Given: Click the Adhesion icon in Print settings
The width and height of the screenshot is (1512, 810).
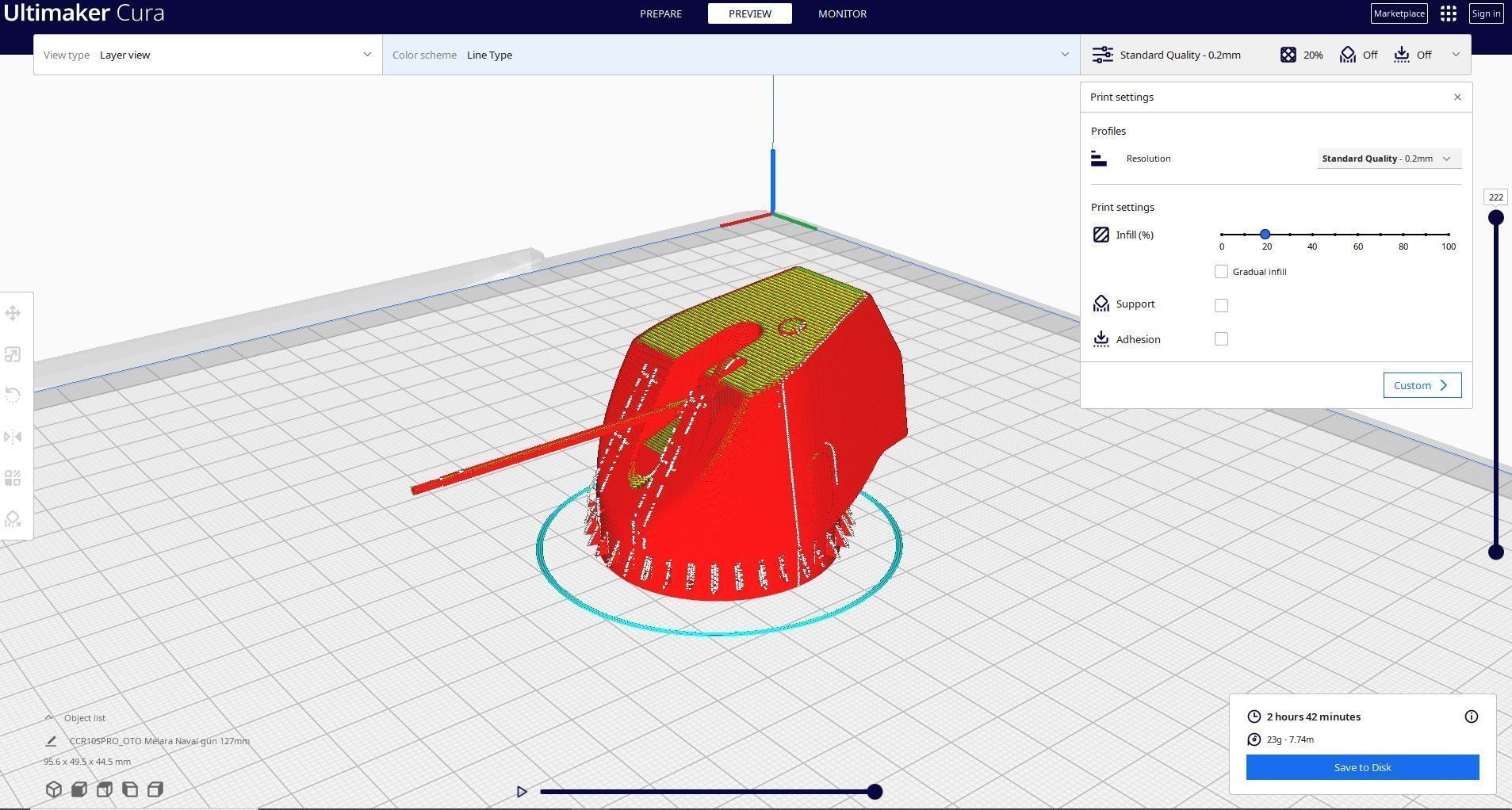Looking at the screenshot, I should [1101, 339].
